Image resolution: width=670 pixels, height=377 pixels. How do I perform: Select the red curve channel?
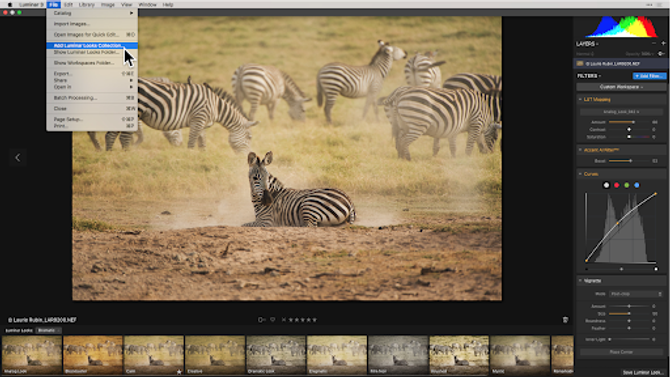pos(617,185)
